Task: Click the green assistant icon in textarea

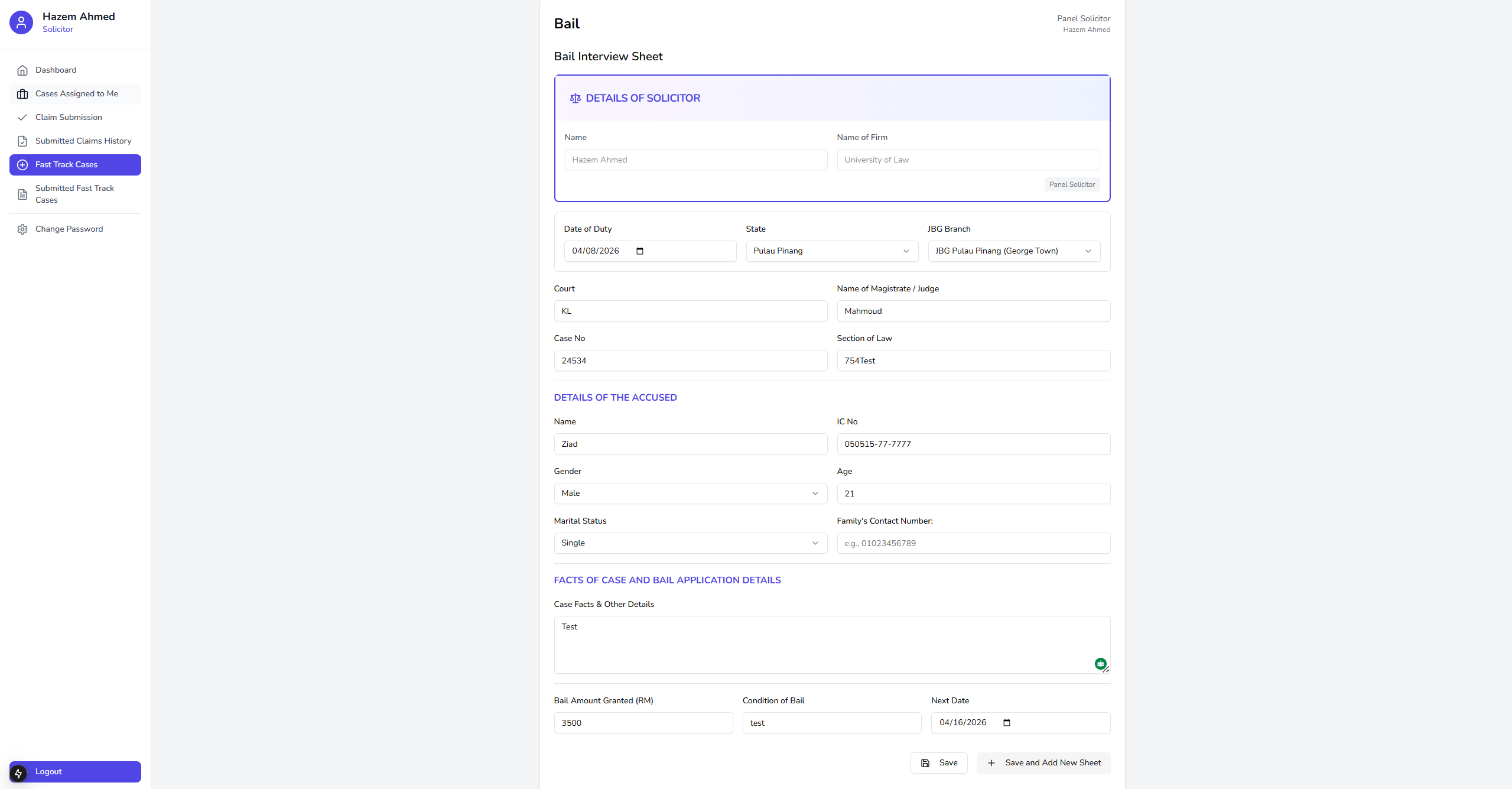Action: pyautogui.click(x=1100, y=664)
